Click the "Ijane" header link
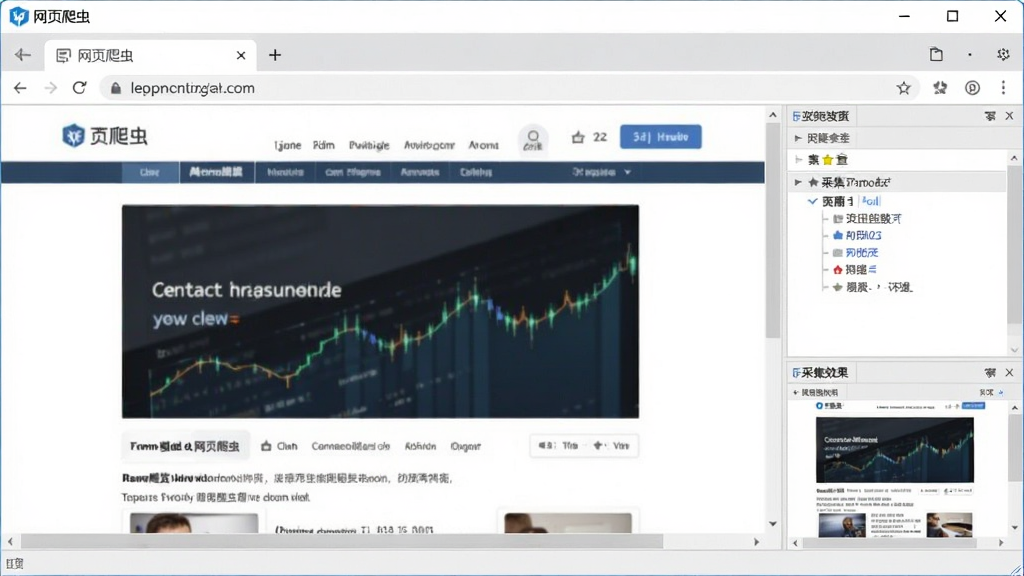Viewport: 1024px width, 576px height. pyautogui.click(x=287, y=145)
